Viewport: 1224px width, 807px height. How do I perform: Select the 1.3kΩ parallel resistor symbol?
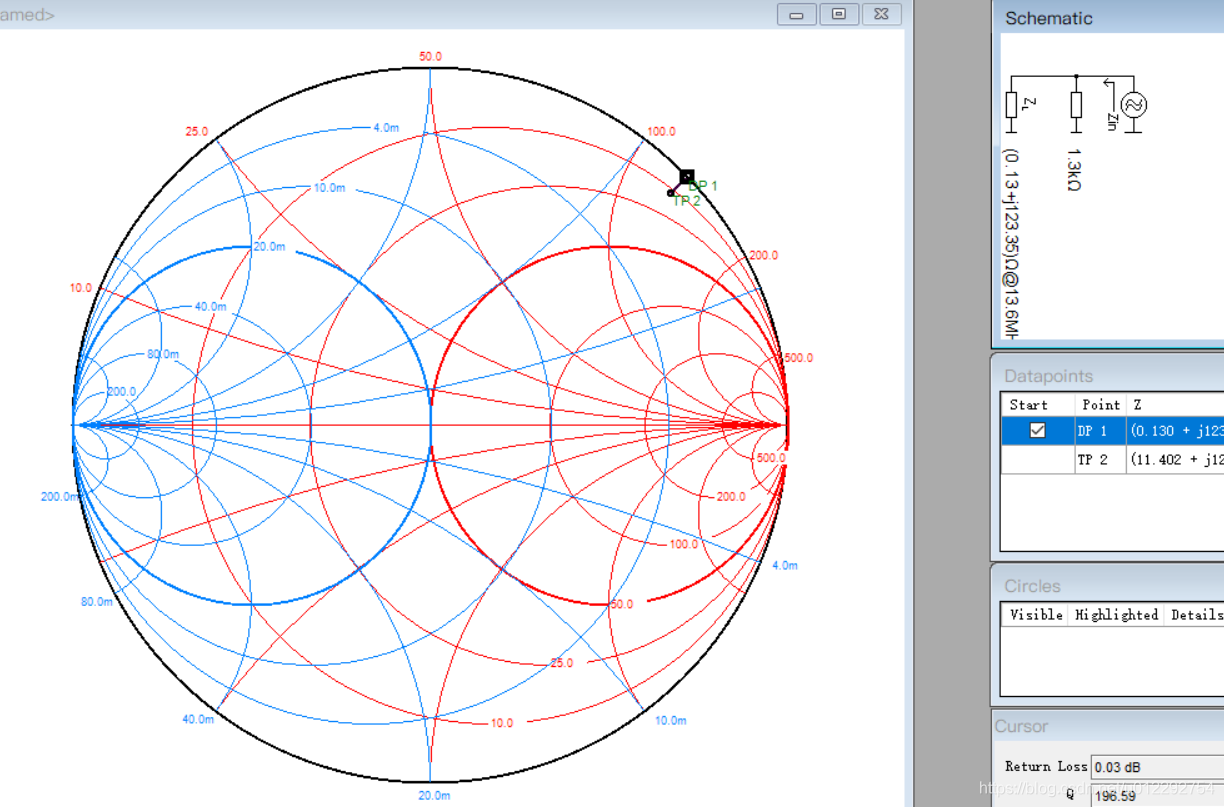tap(1076, 105)
